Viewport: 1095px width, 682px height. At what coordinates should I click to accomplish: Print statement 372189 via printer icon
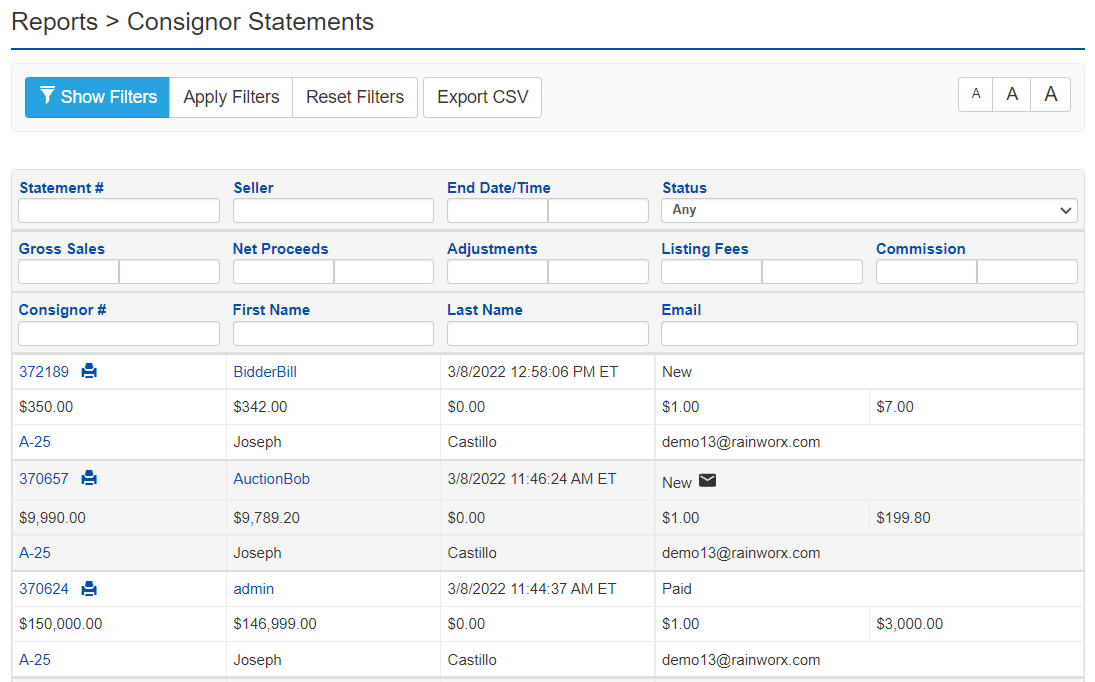(89, 371)
